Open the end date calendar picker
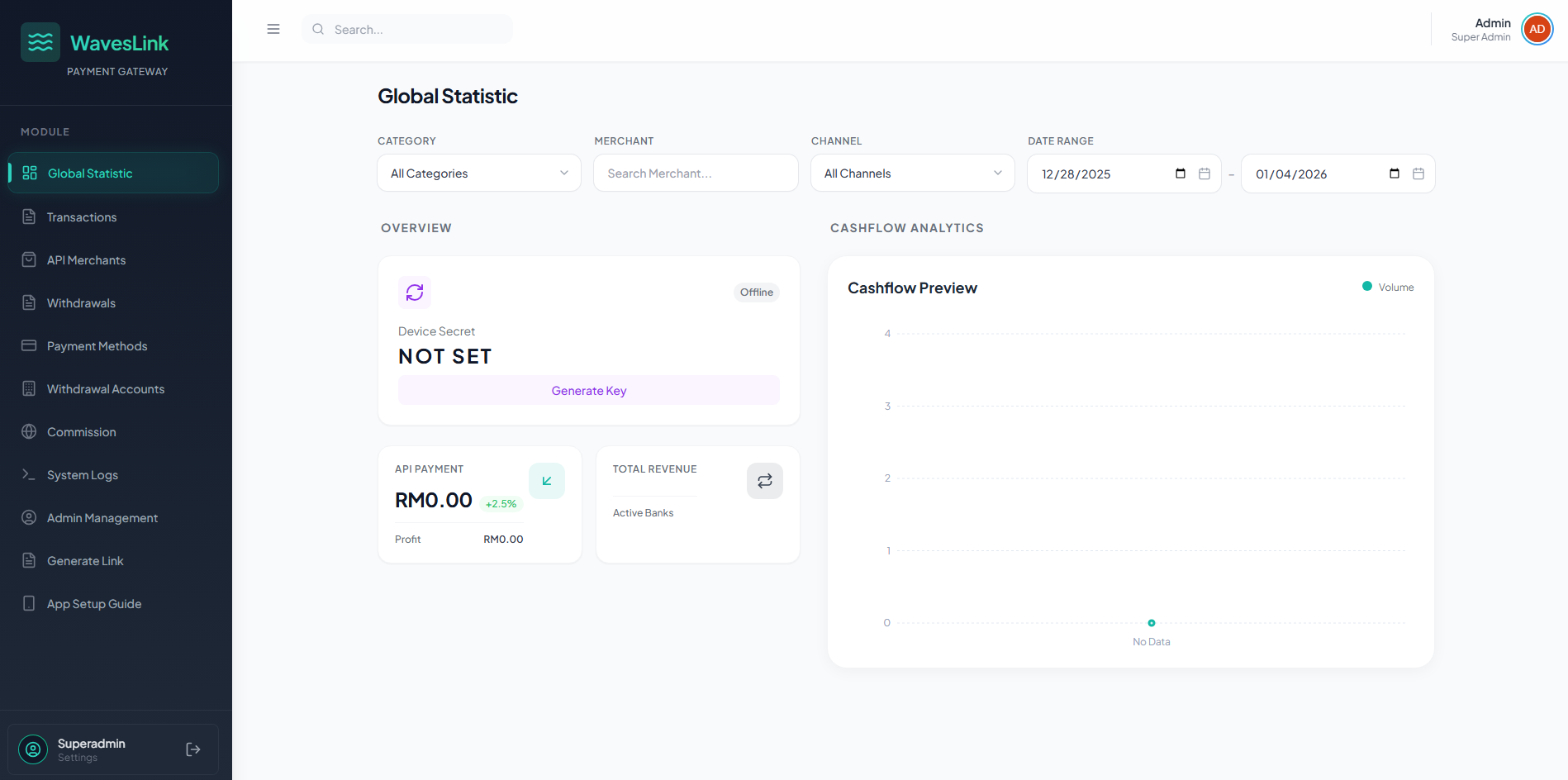The image size is (1568, 780). click(x=1418, y=174)
